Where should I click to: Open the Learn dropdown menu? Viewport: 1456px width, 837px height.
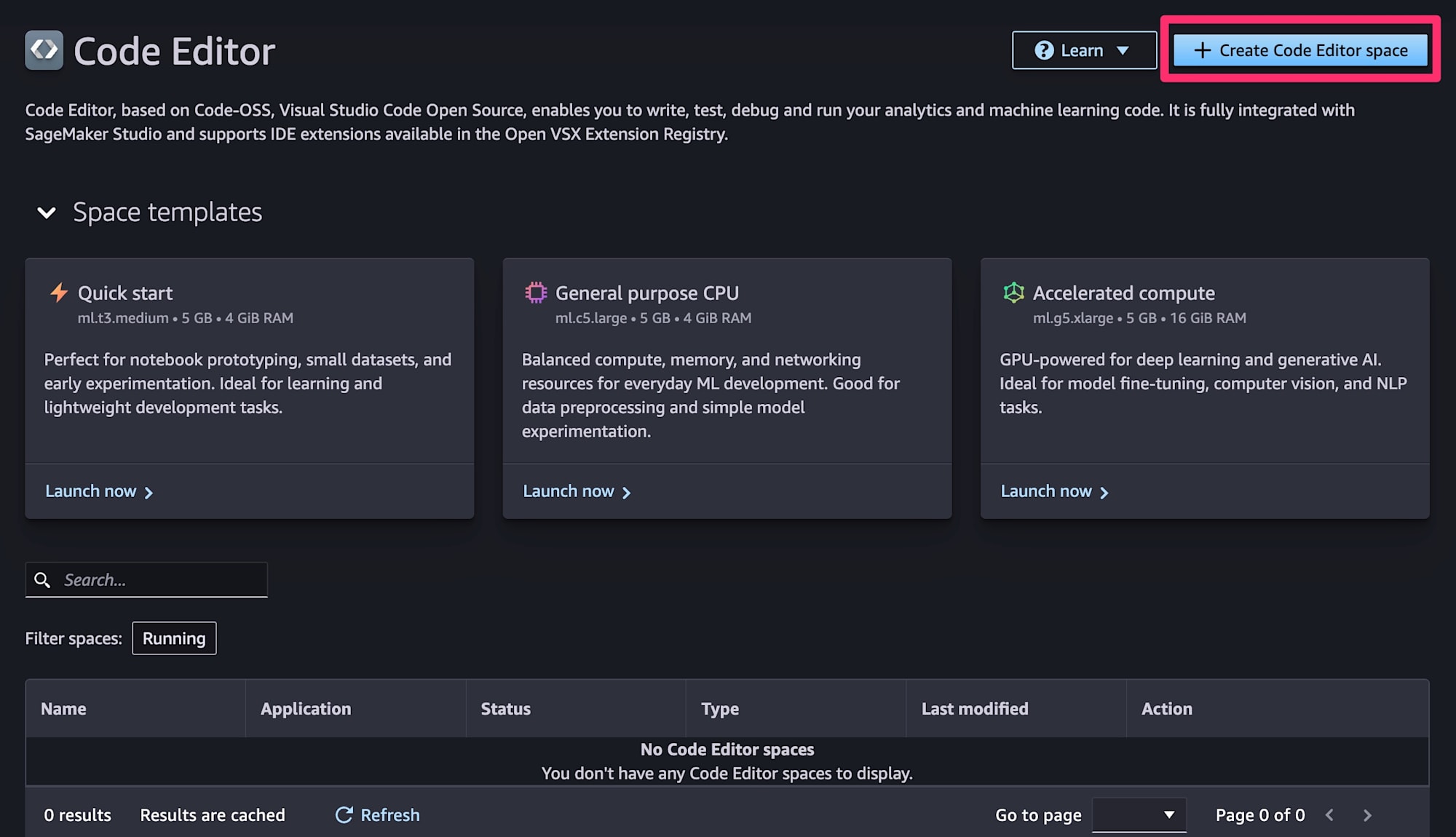(1083, 50)
